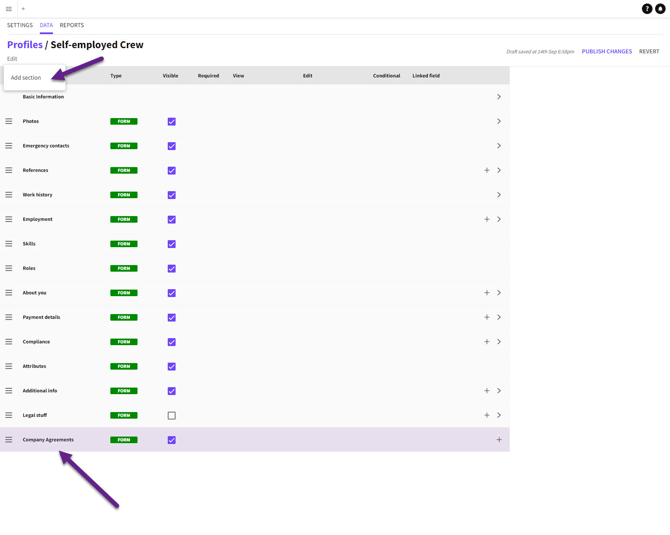
Task: Grab the drag handle for Employment row
Action: point(9,219)
